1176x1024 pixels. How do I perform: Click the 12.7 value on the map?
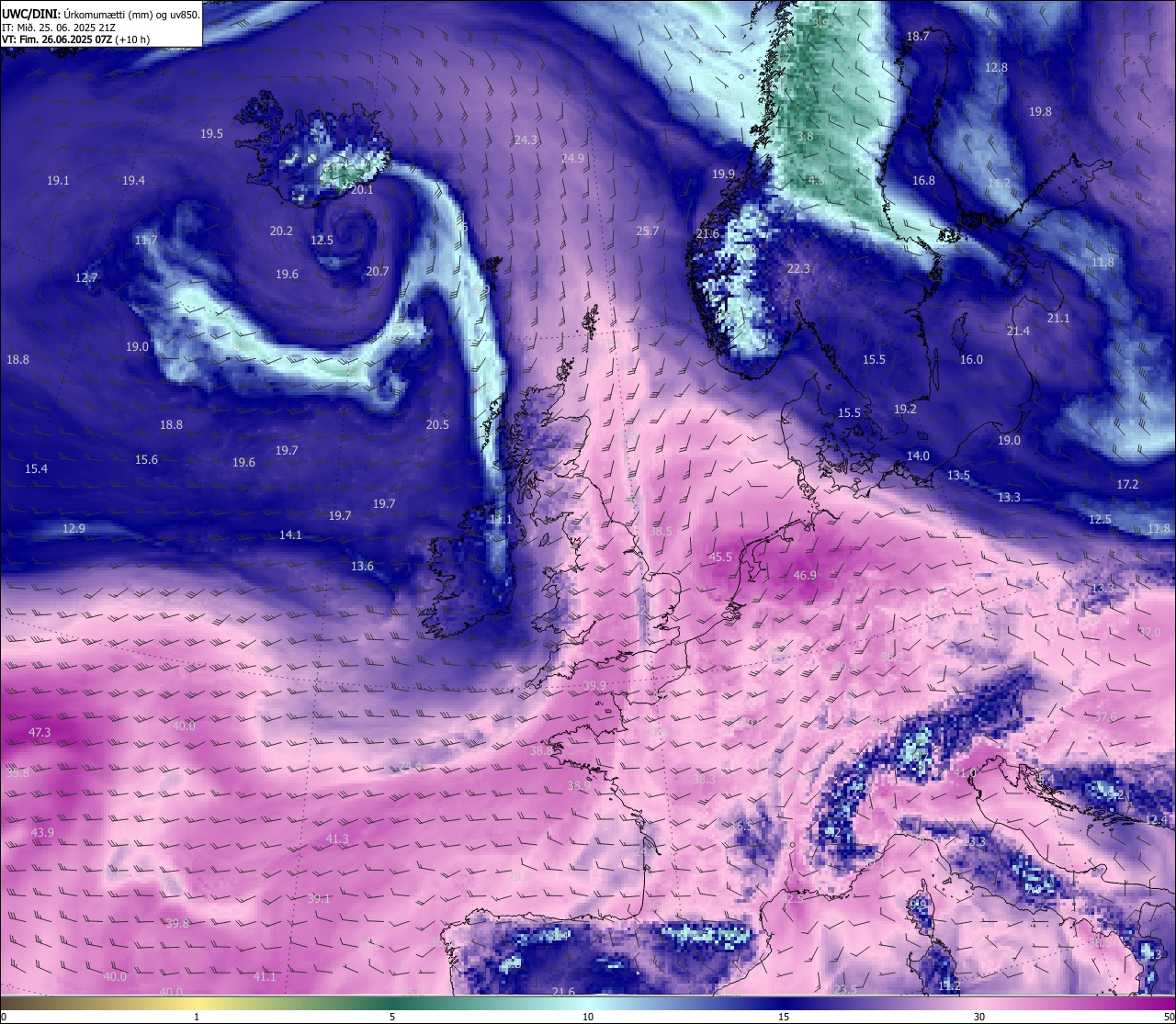[86, 277]
